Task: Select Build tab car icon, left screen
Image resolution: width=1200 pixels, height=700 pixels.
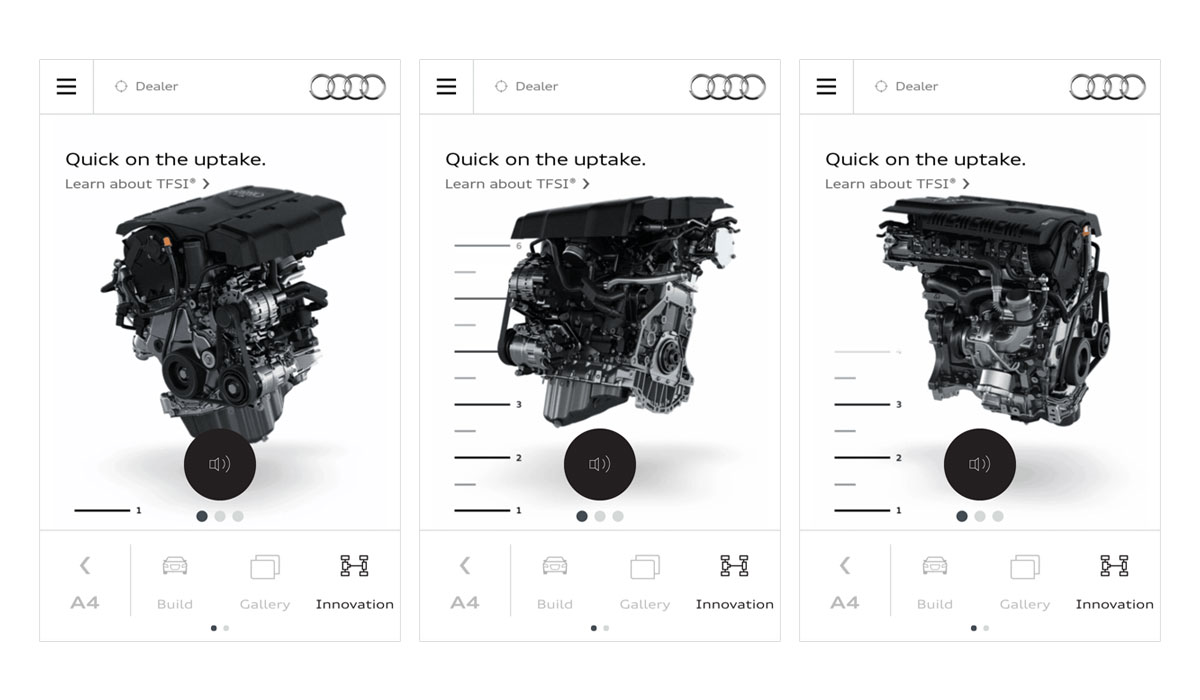Action: click(175, 566)
